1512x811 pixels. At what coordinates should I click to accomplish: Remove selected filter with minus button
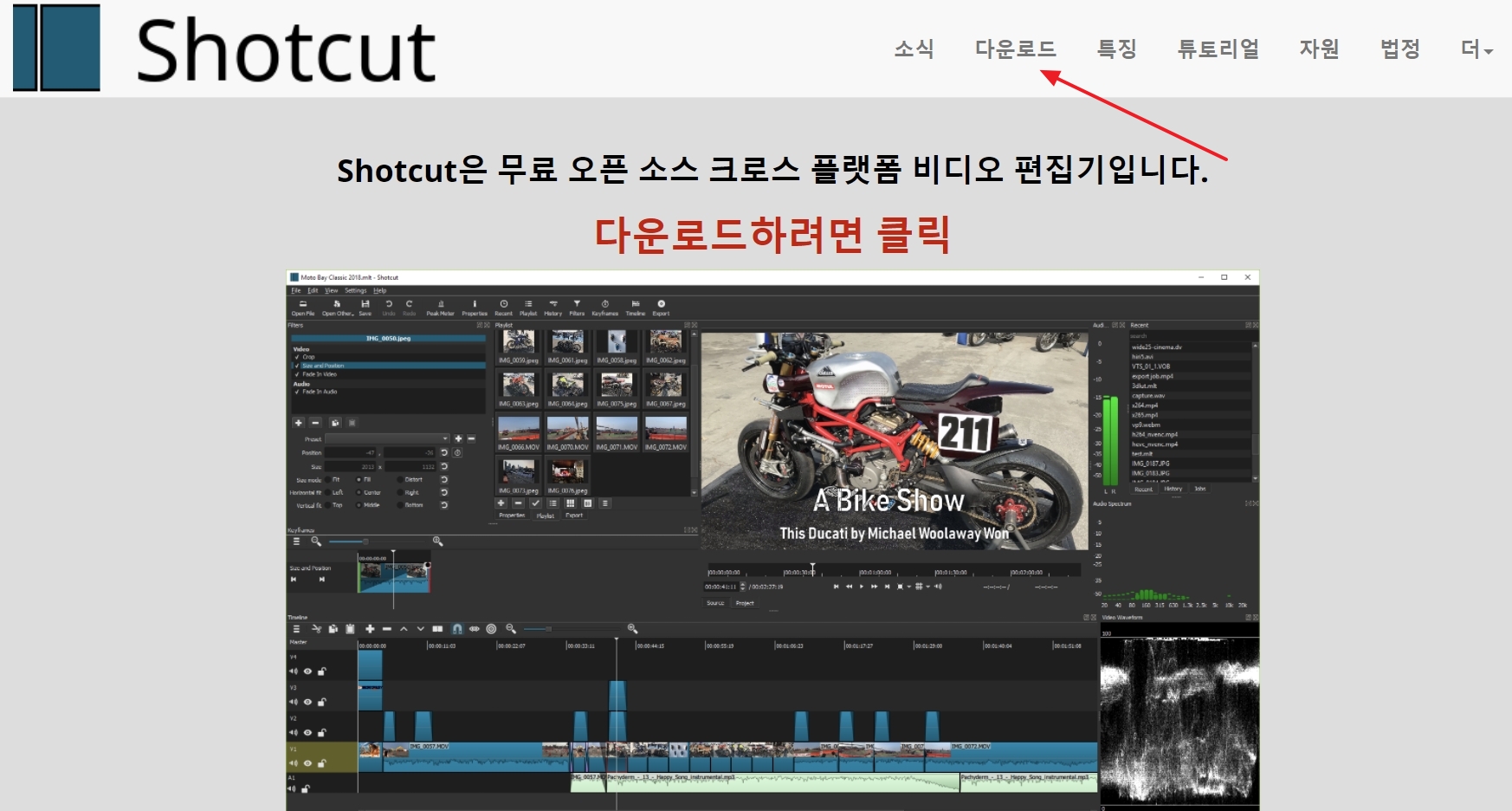315,423
